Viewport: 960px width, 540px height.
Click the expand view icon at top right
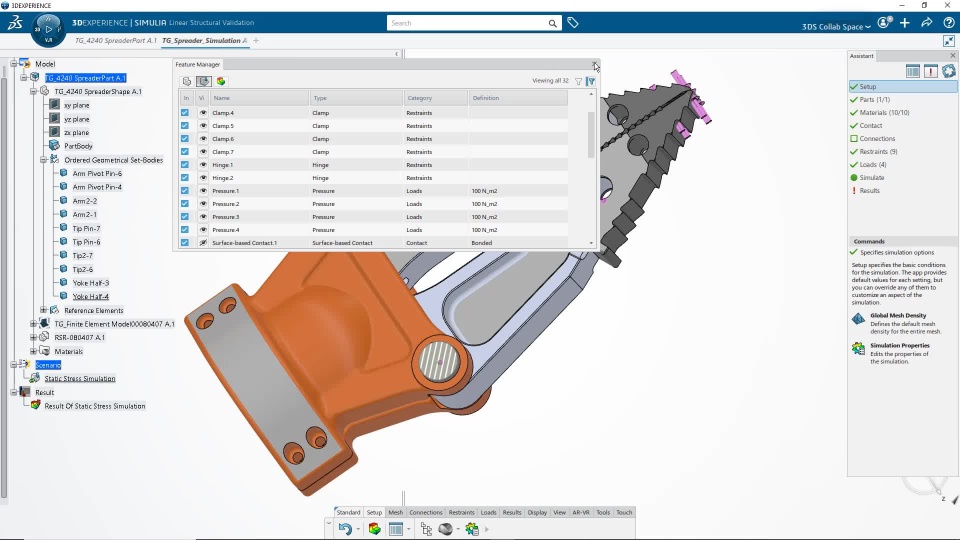(948, 41)
